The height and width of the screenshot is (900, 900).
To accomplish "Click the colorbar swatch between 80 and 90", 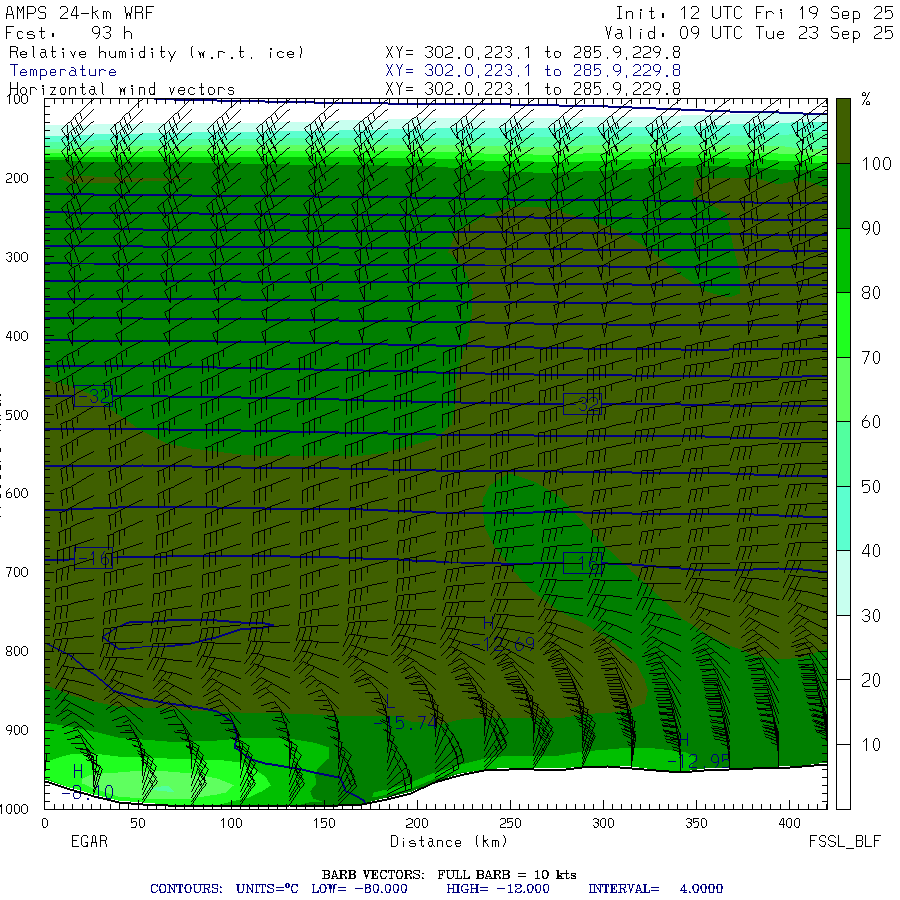I will [843, 261].
